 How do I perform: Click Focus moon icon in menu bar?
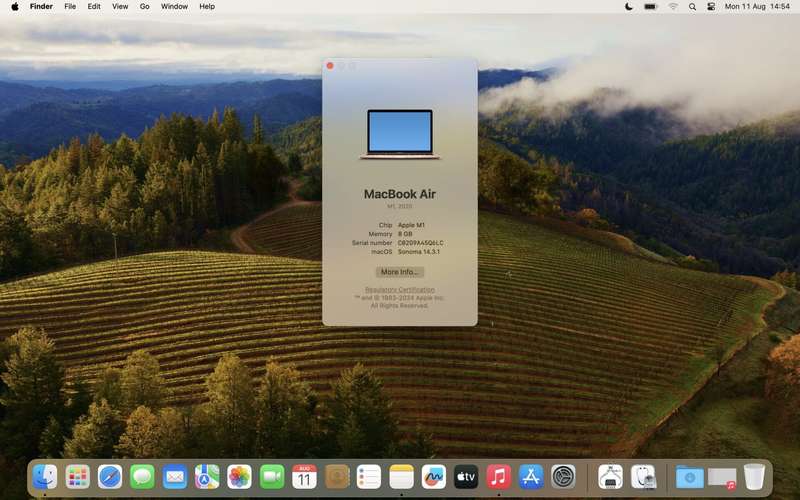click(x=629, y=7)
